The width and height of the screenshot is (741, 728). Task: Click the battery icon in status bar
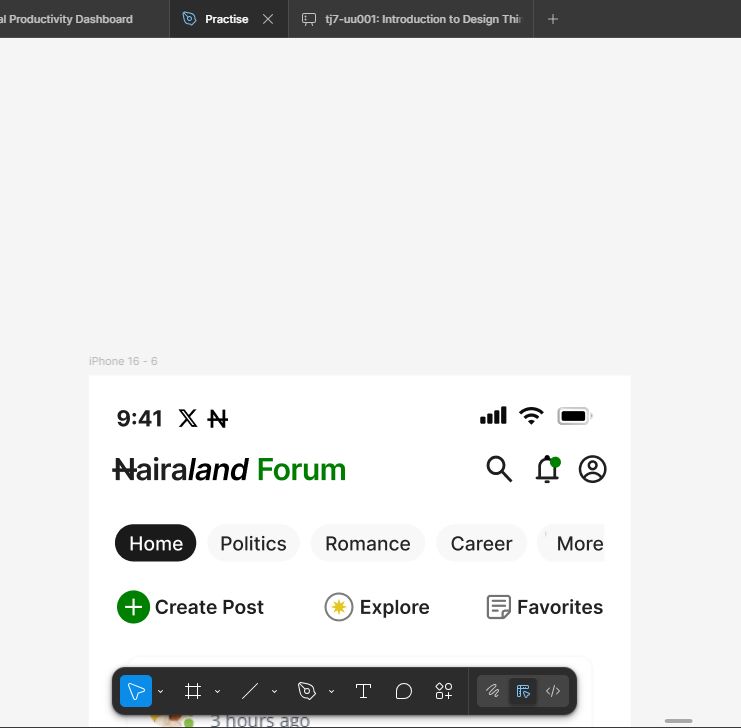click(x=575, y=416)
